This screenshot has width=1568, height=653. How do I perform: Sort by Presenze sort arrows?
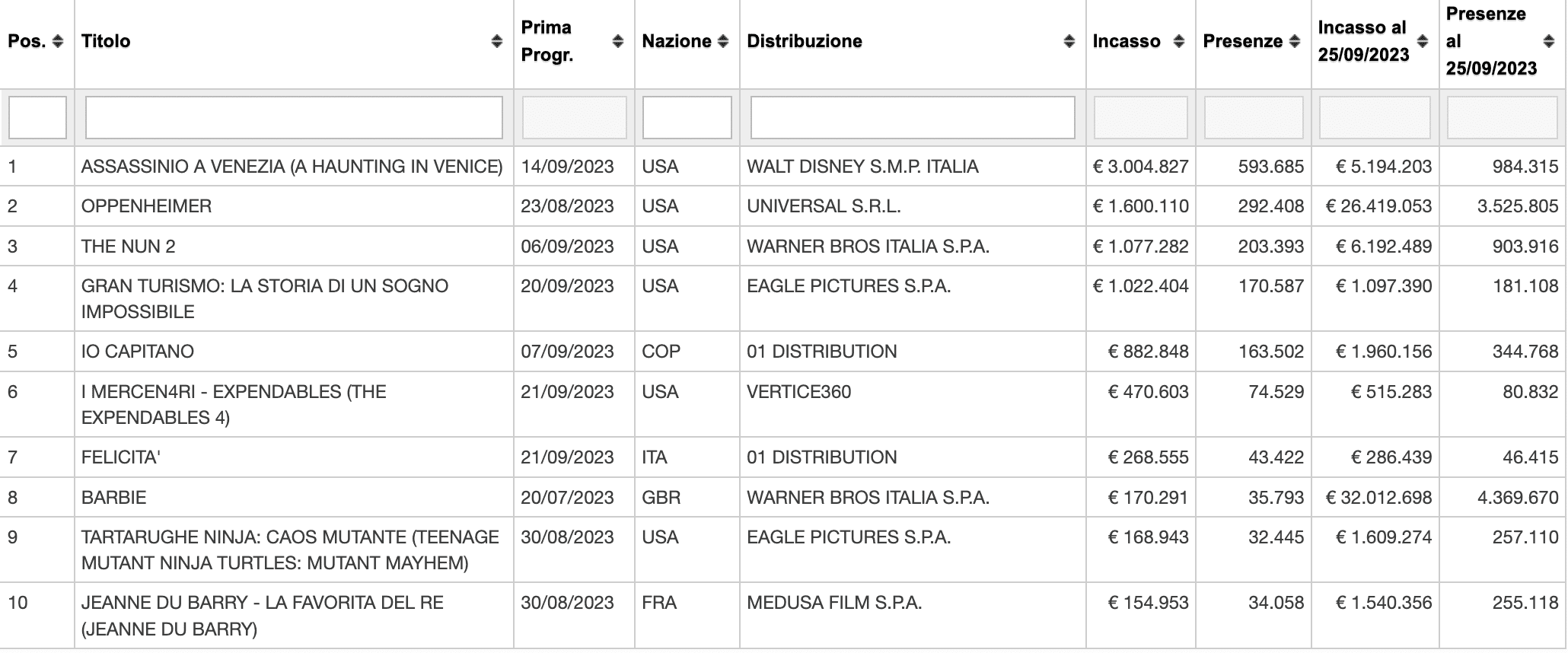coord(1295,41)
